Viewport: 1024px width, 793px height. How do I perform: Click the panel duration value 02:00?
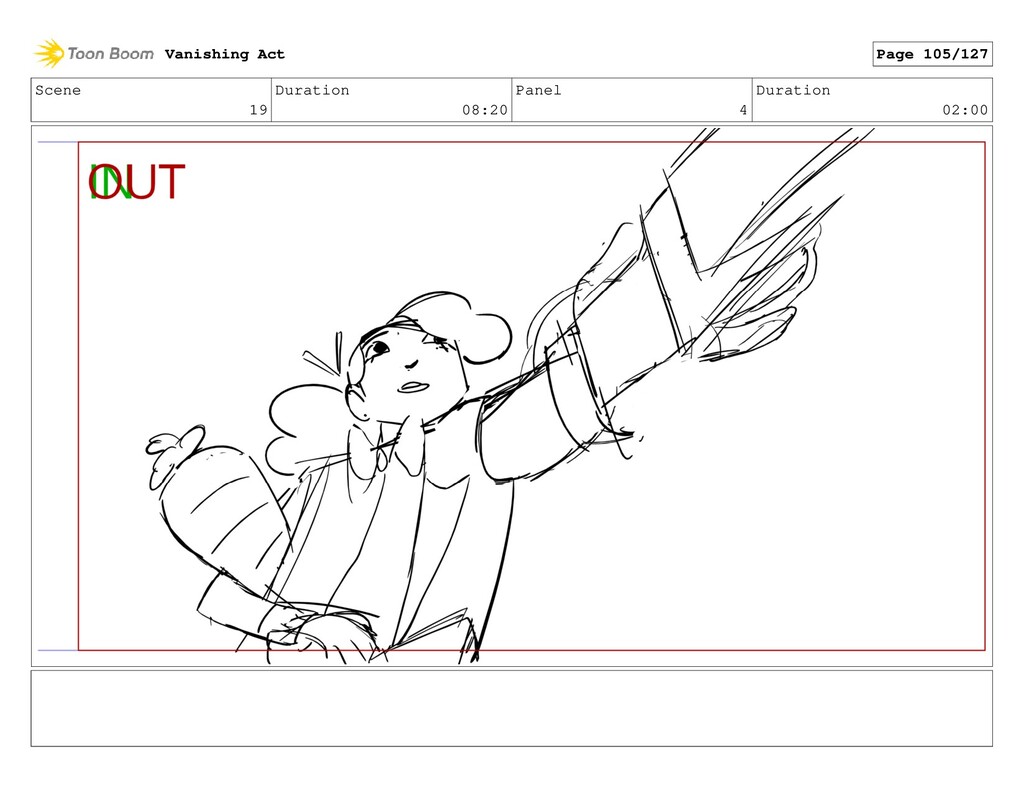(965, 110)
